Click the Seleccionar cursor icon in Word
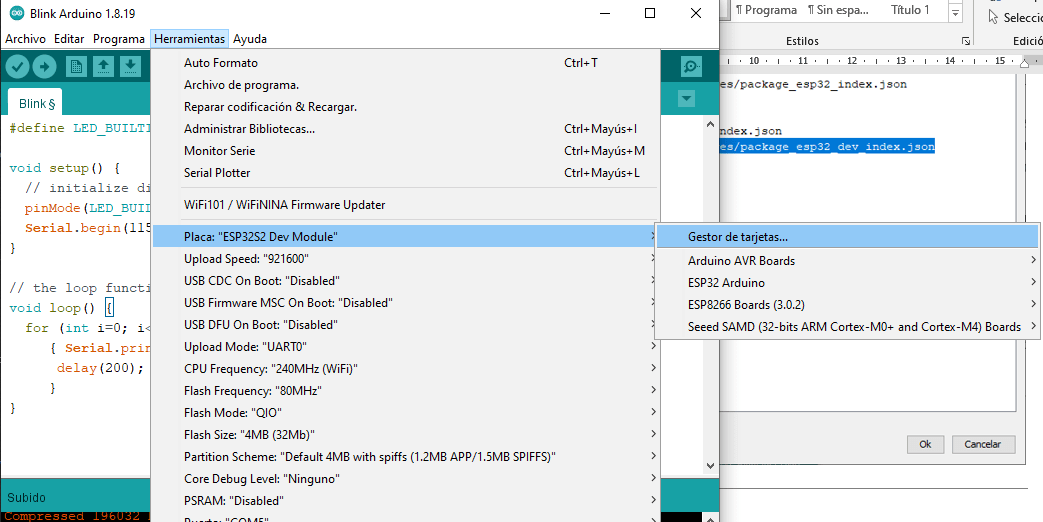This screenshot has width=1043, height=522. (x=994, y=16)
